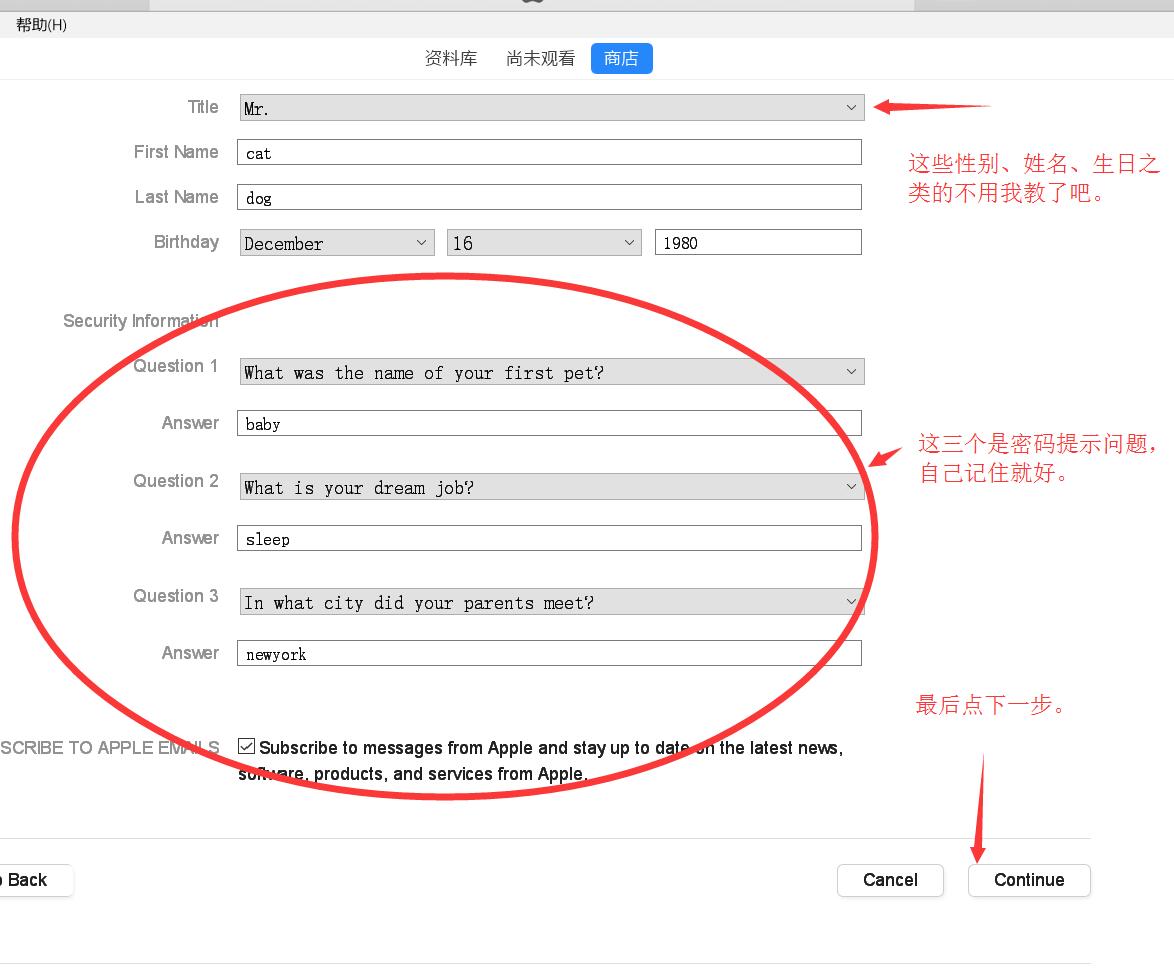Select the Last Name field containing dog

[x=548, y=196]
